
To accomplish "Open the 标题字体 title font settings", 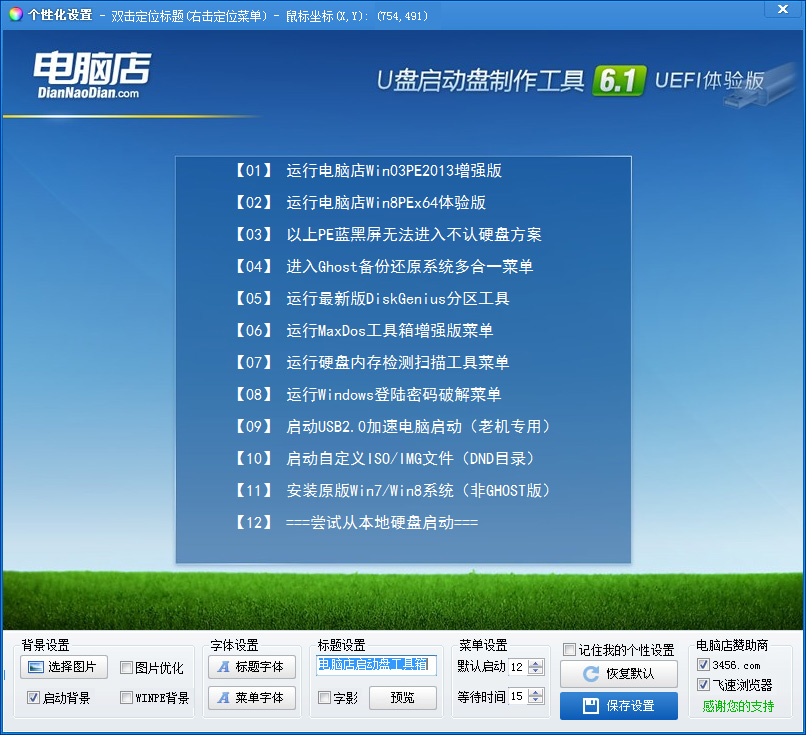I will tap(251, 667).
